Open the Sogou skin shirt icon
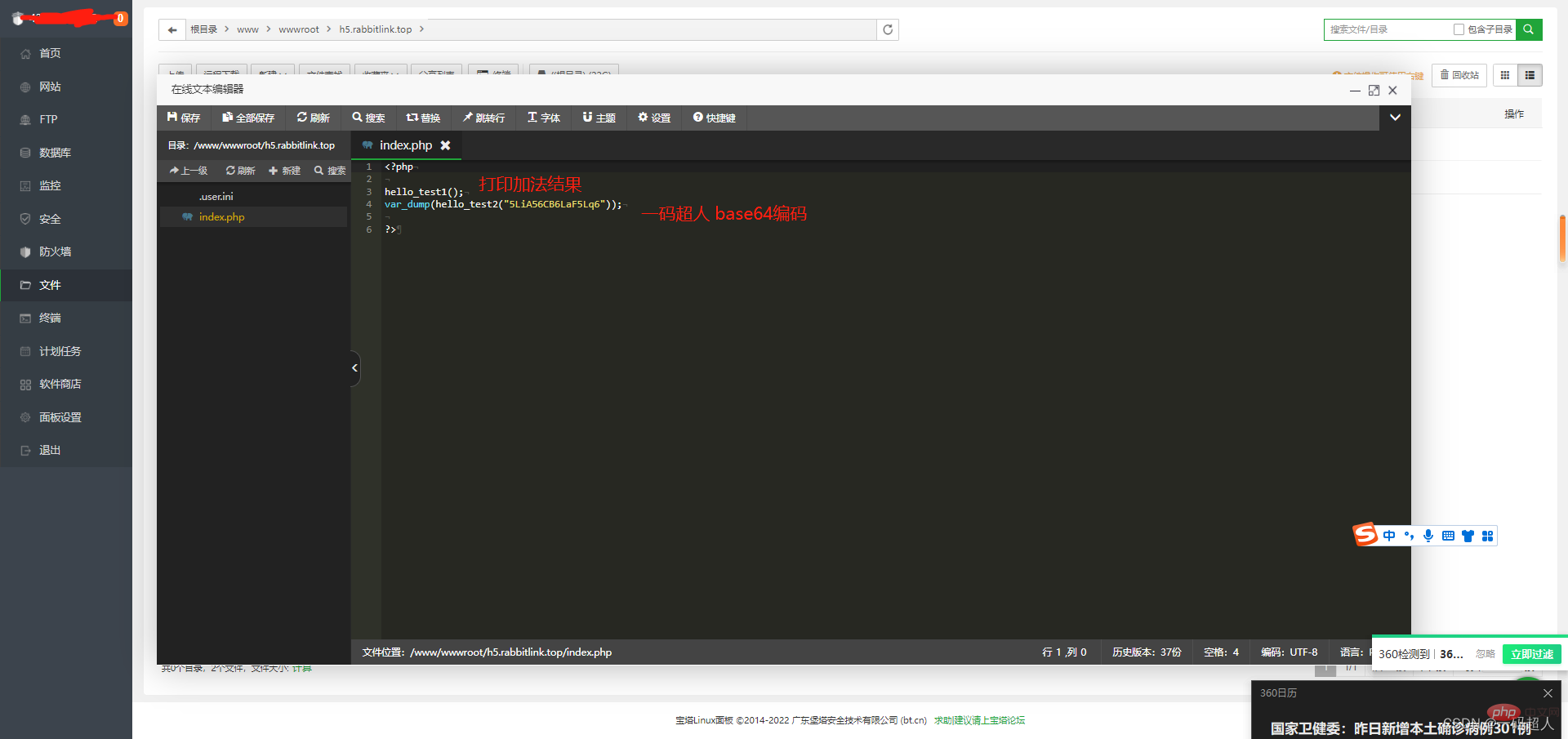Screen dimensions: 1568x739 click(1468, 536)
